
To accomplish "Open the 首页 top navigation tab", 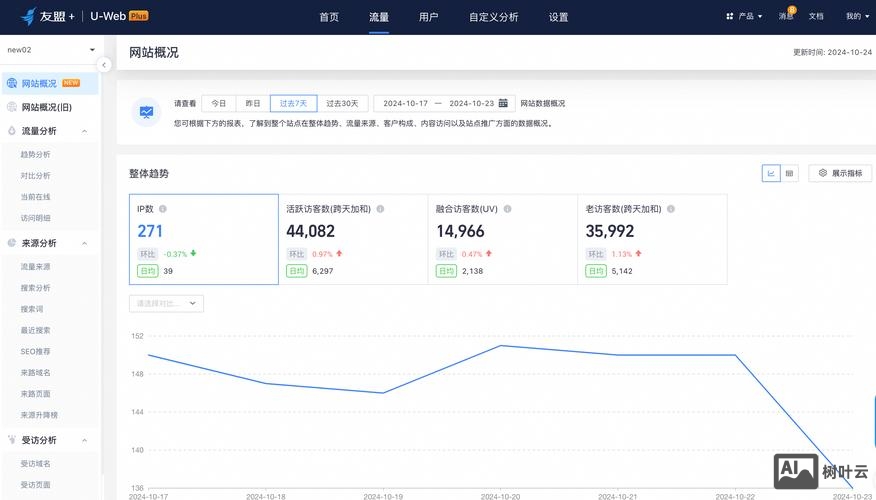I will click(329, 17).
